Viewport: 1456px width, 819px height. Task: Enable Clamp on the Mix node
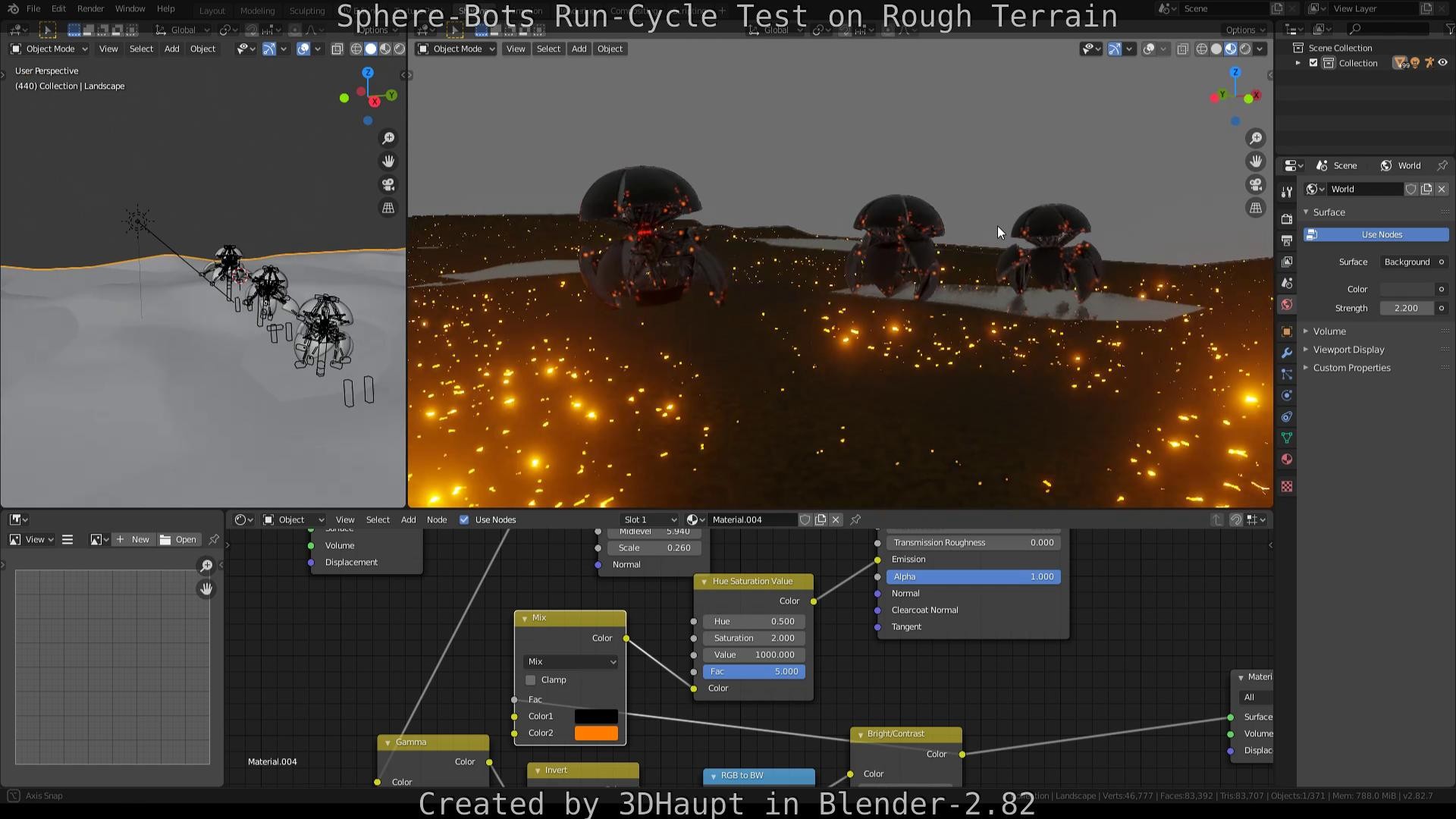pyautogui.click(x=530, y=679)
